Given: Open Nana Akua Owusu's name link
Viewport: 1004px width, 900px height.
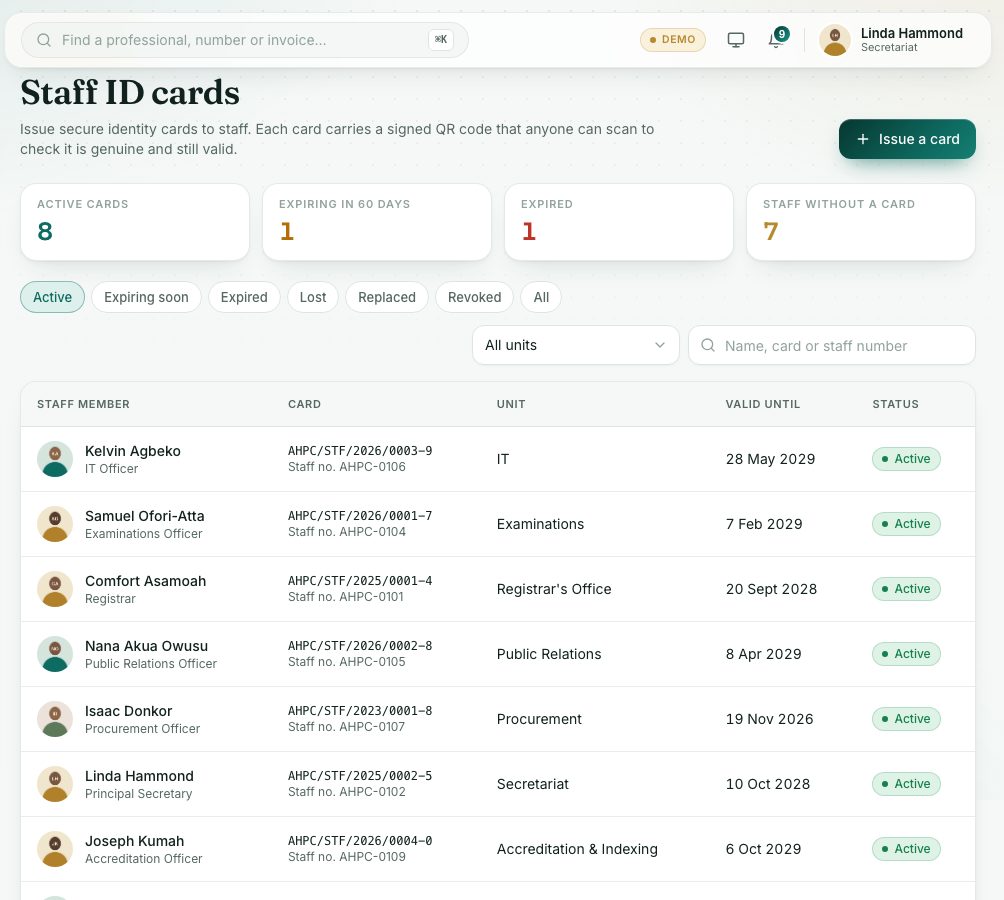Looking at the screenshot, I should tap(147, 646).
